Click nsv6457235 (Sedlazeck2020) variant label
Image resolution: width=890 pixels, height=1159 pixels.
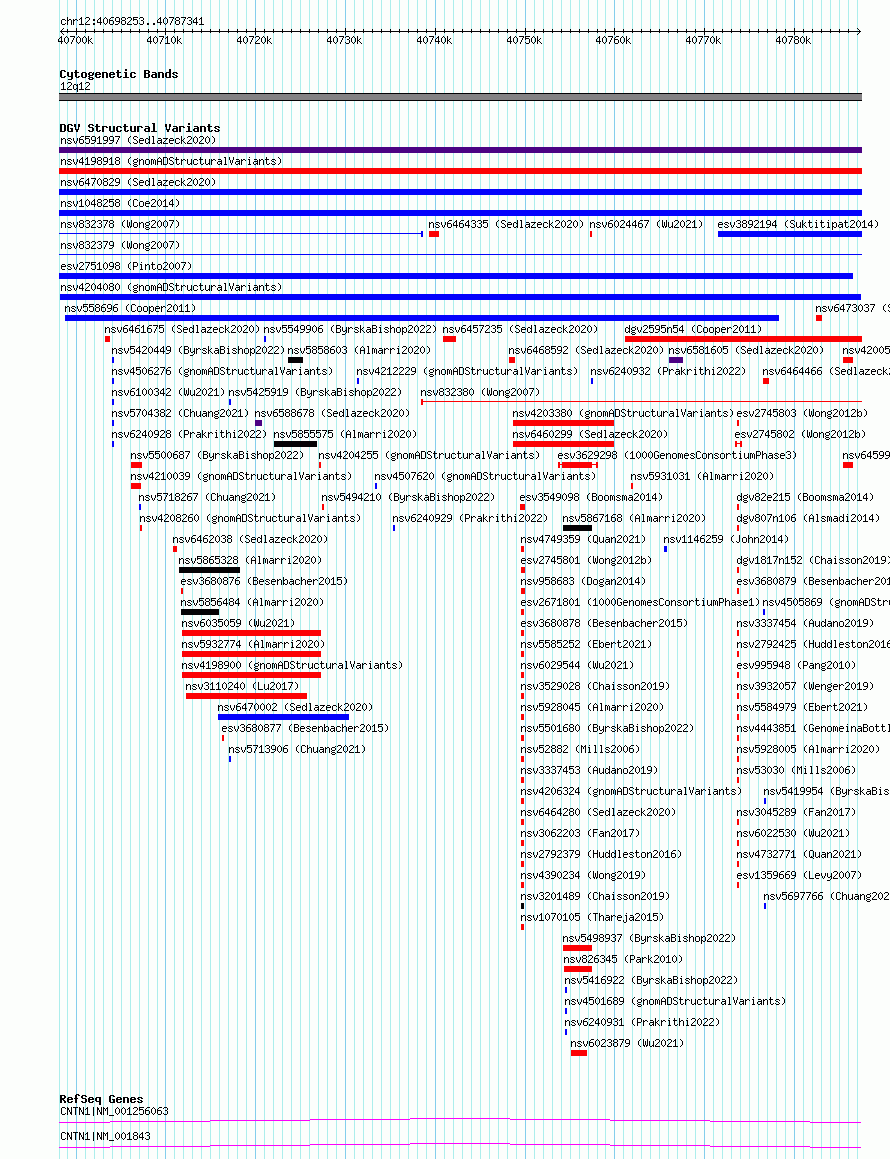click(520, 329)
